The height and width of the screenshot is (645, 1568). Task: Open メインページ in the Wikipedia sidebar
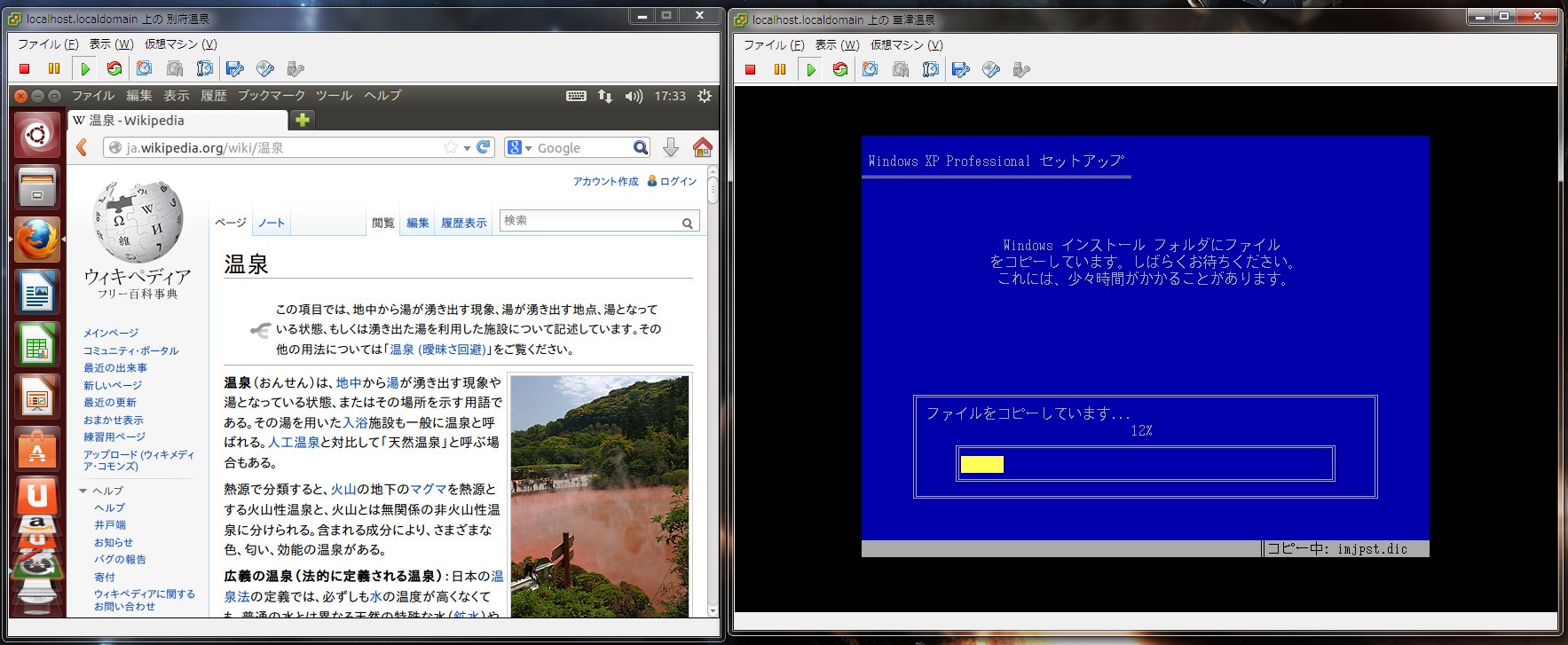click(111, 333)
